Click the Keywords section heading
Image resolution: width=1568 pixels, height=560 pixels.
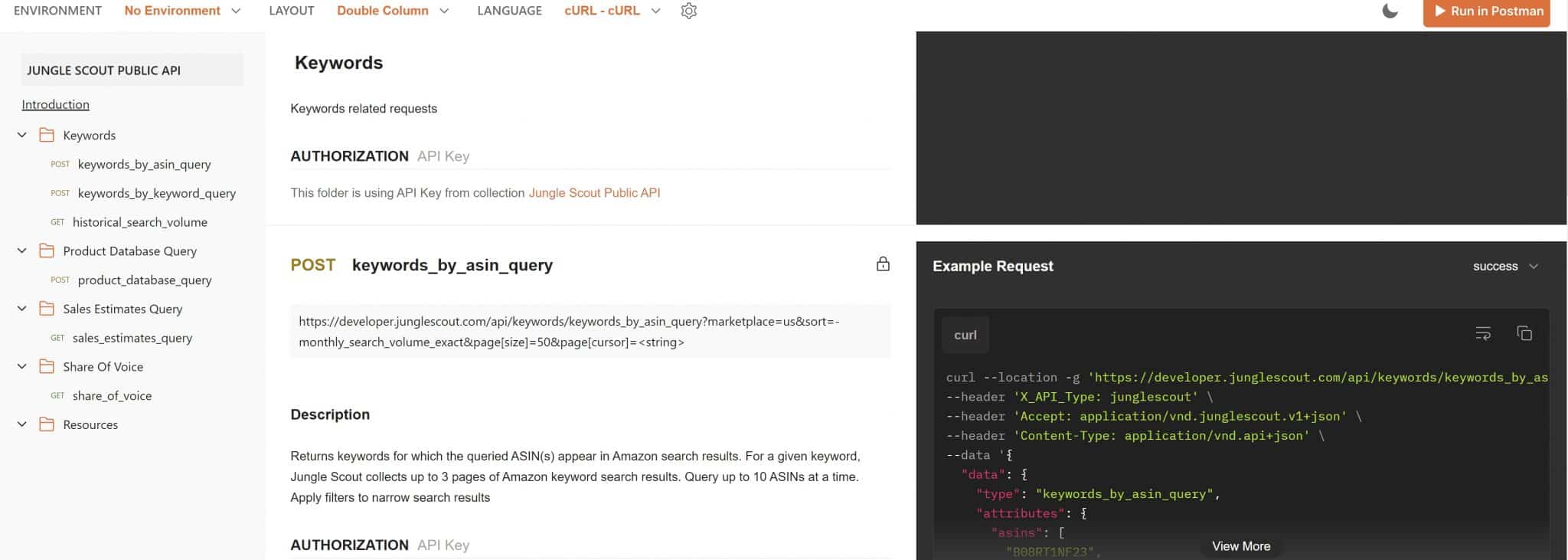[338, 63]
